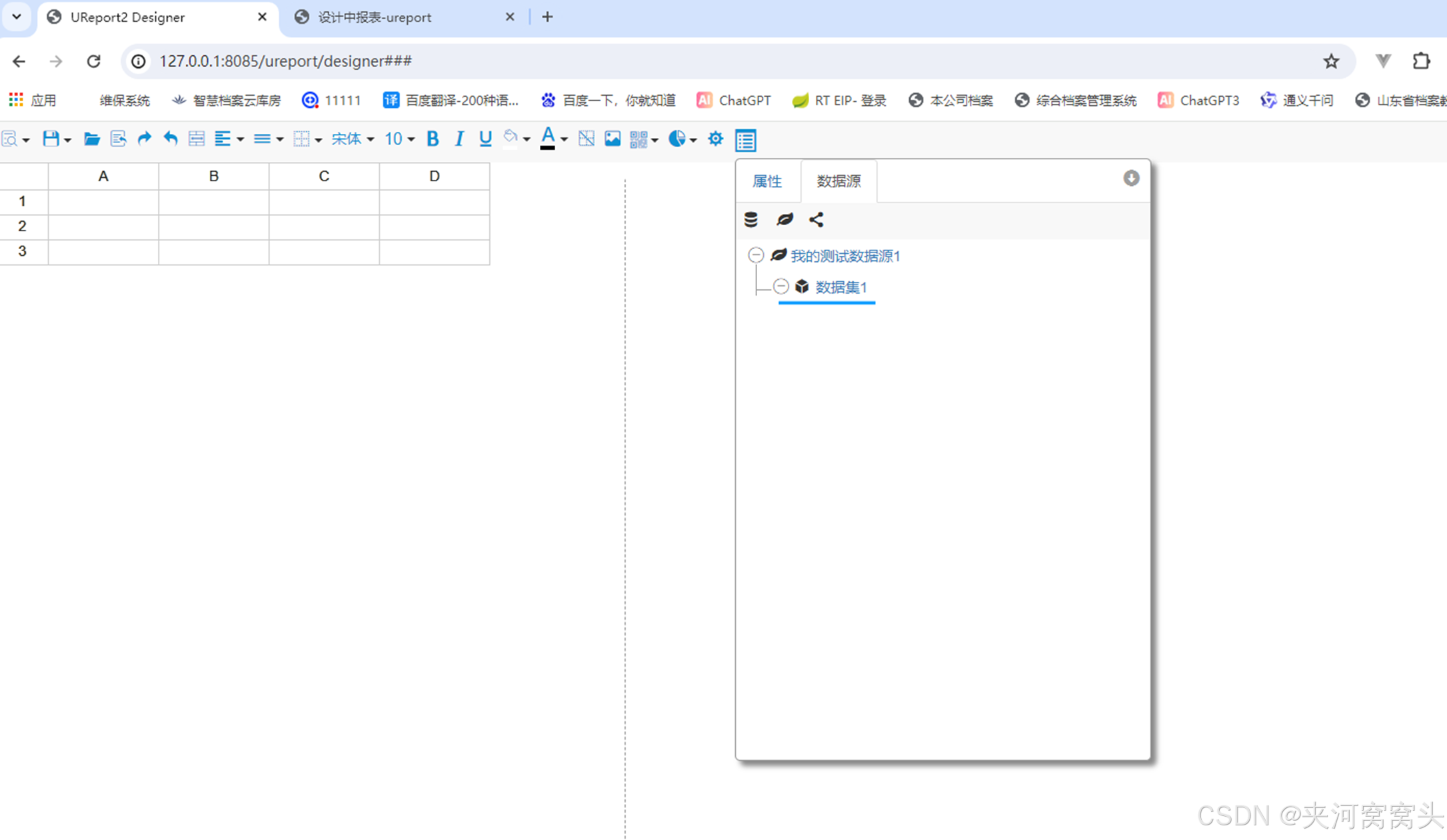Toggle bold formatting

(x=433, y=139)
